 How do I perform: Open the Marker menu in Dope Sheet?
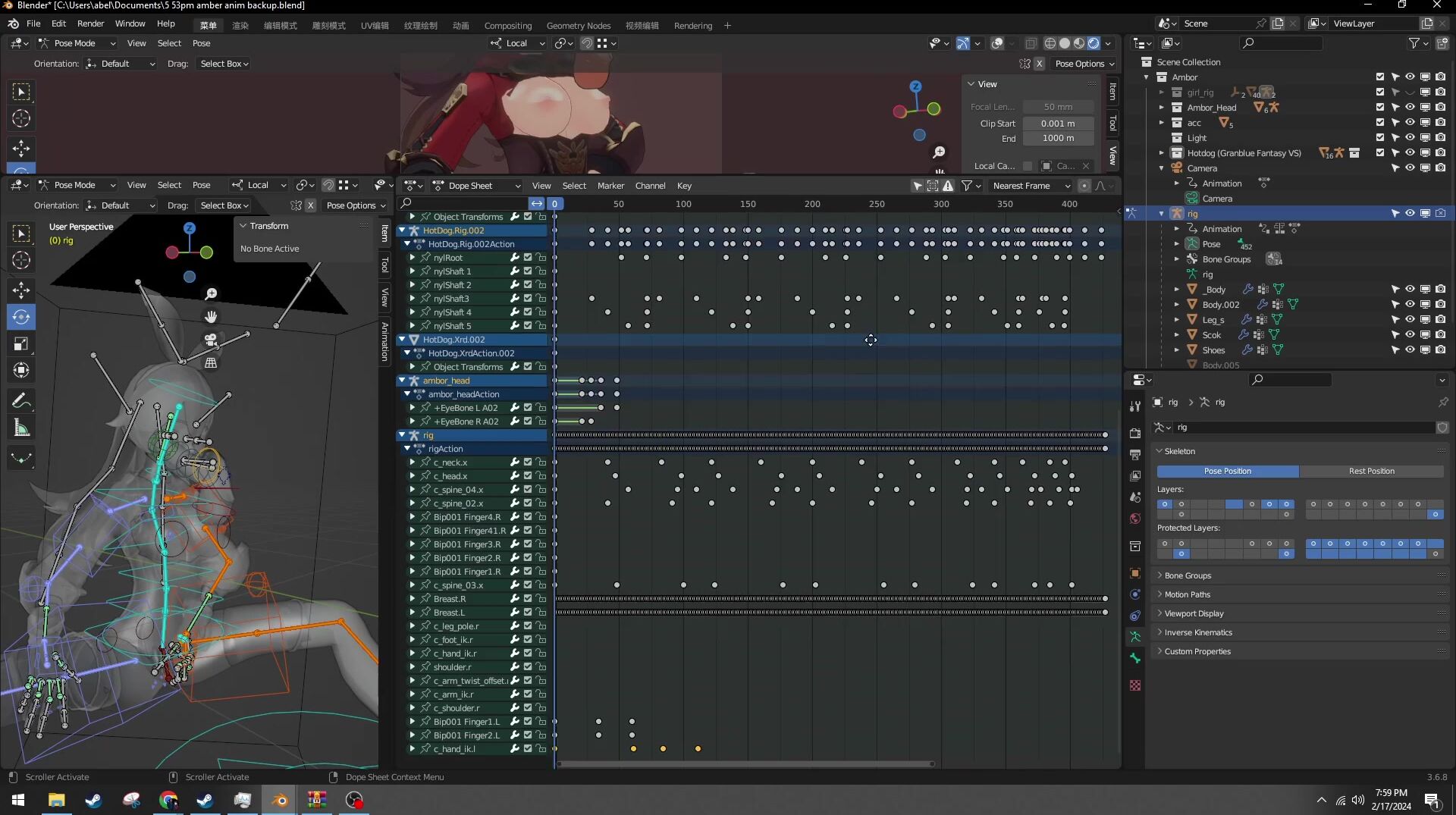pyautogui.click(x=610, y=186)
